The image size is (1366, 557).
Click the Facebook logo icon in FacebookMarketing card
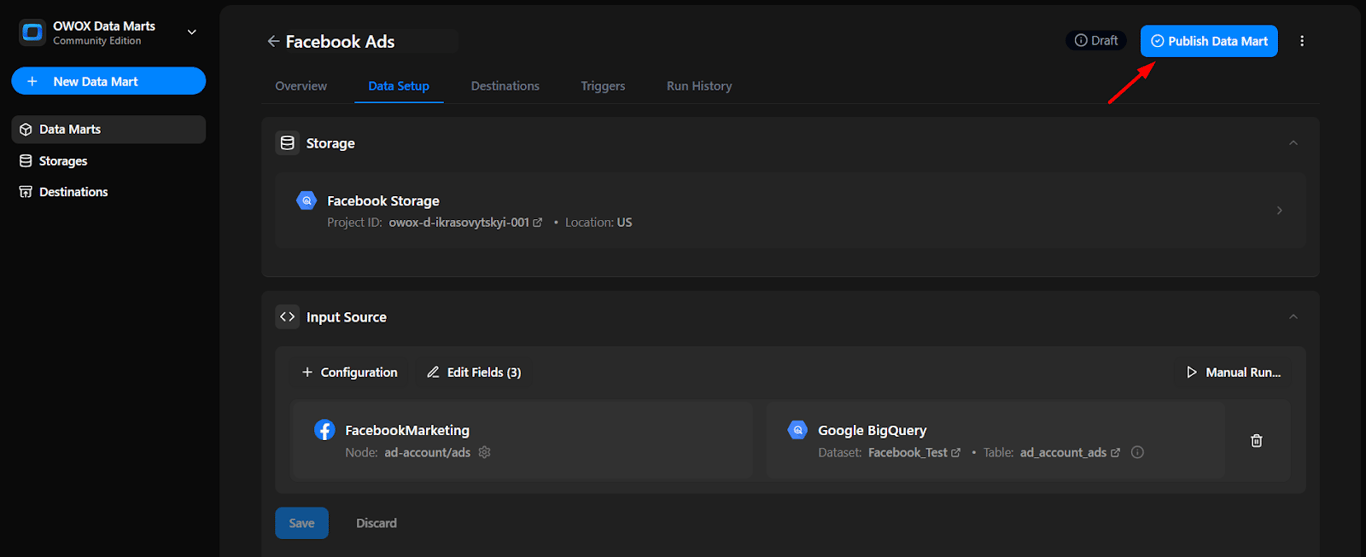tap(325, 430)
